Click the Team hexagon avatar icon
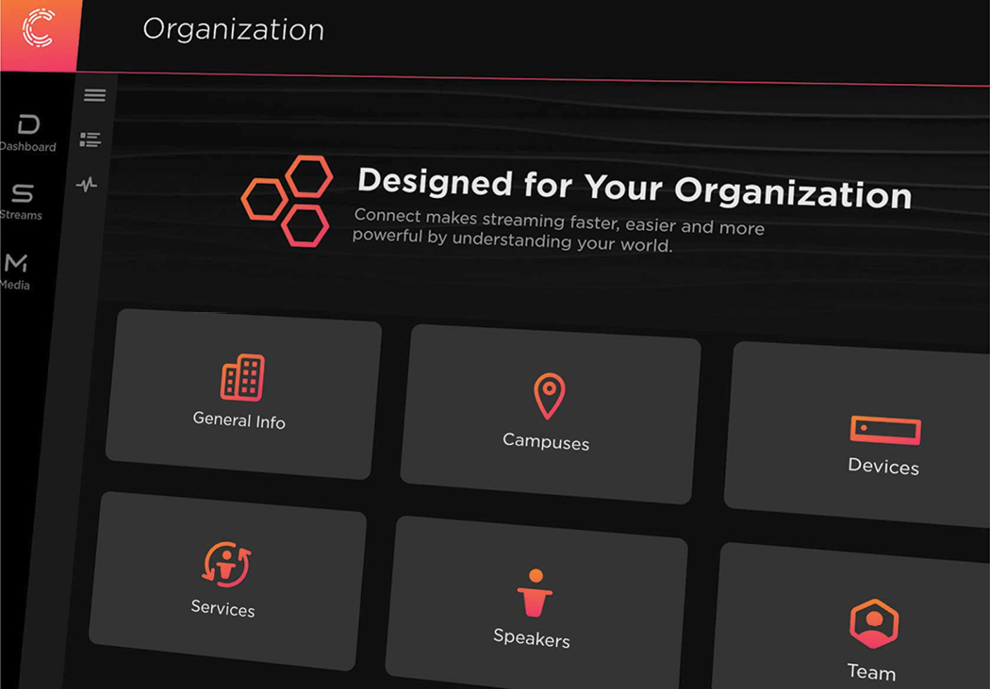This screenshot has width=990, height=689. (x=874, y=624)
